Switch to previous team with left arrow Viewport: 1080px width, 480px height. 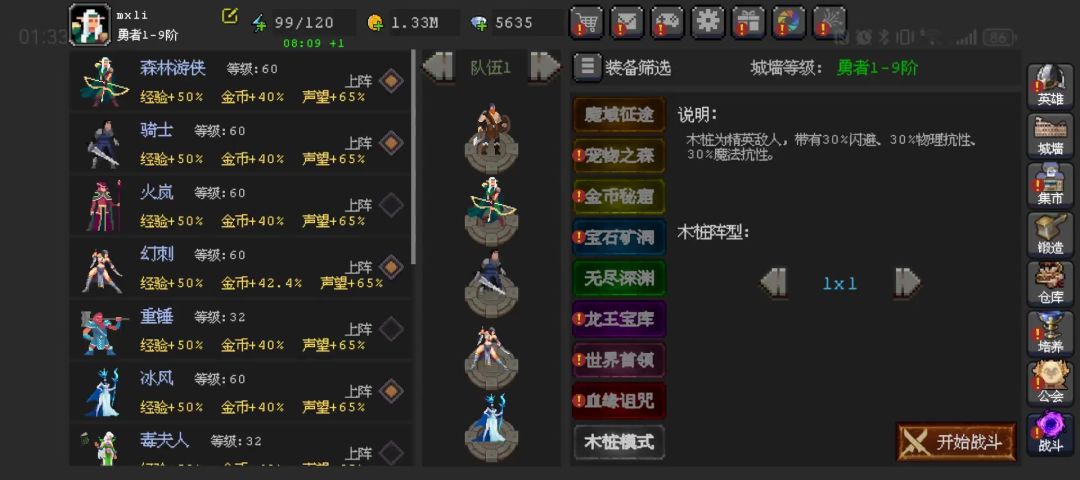[x=438, y=67]
